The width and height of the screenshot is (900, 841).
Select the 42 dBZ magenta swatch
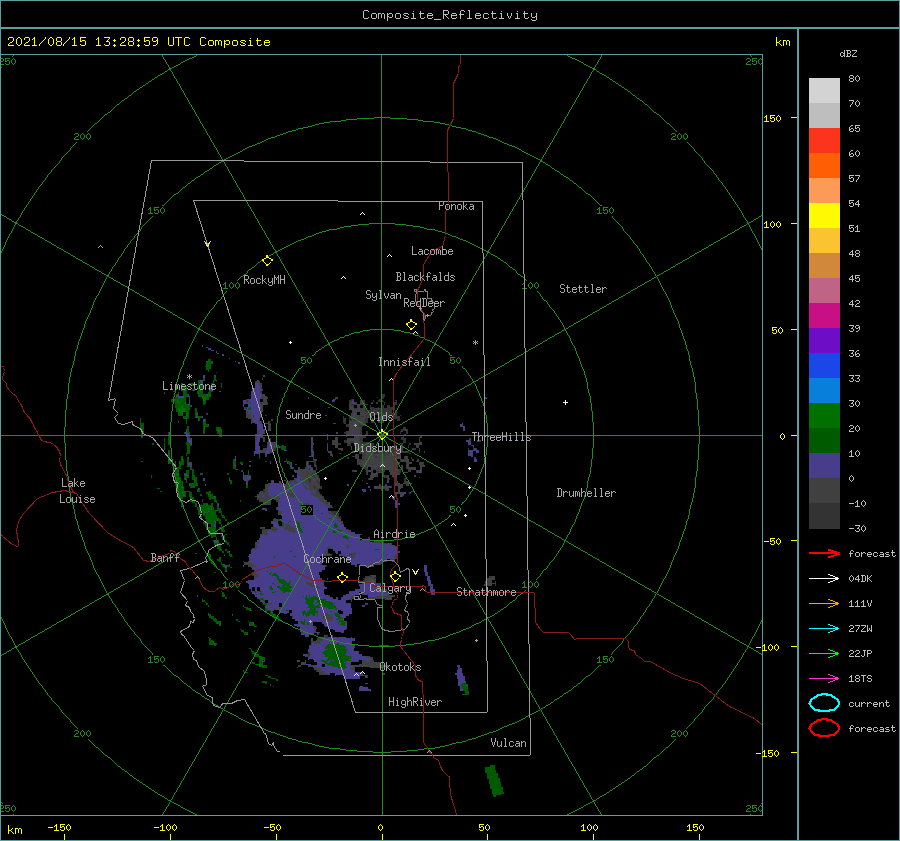click(824, 315)
